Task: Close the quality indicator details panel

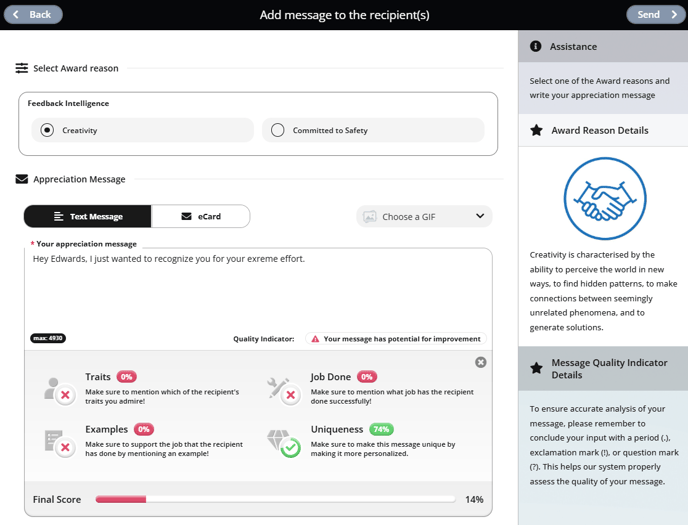Action: click(480, 362)
